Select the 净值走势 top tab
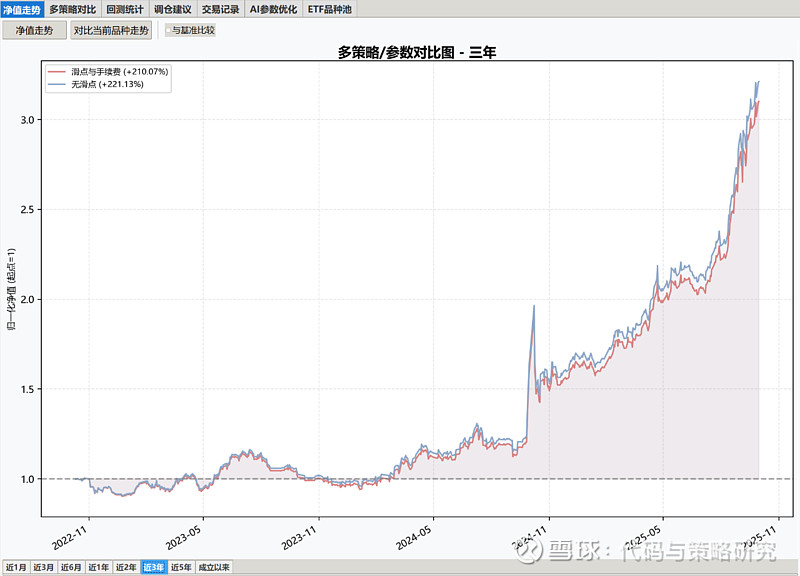This screenshot has height=576, width=800. (x=22, y=8)
